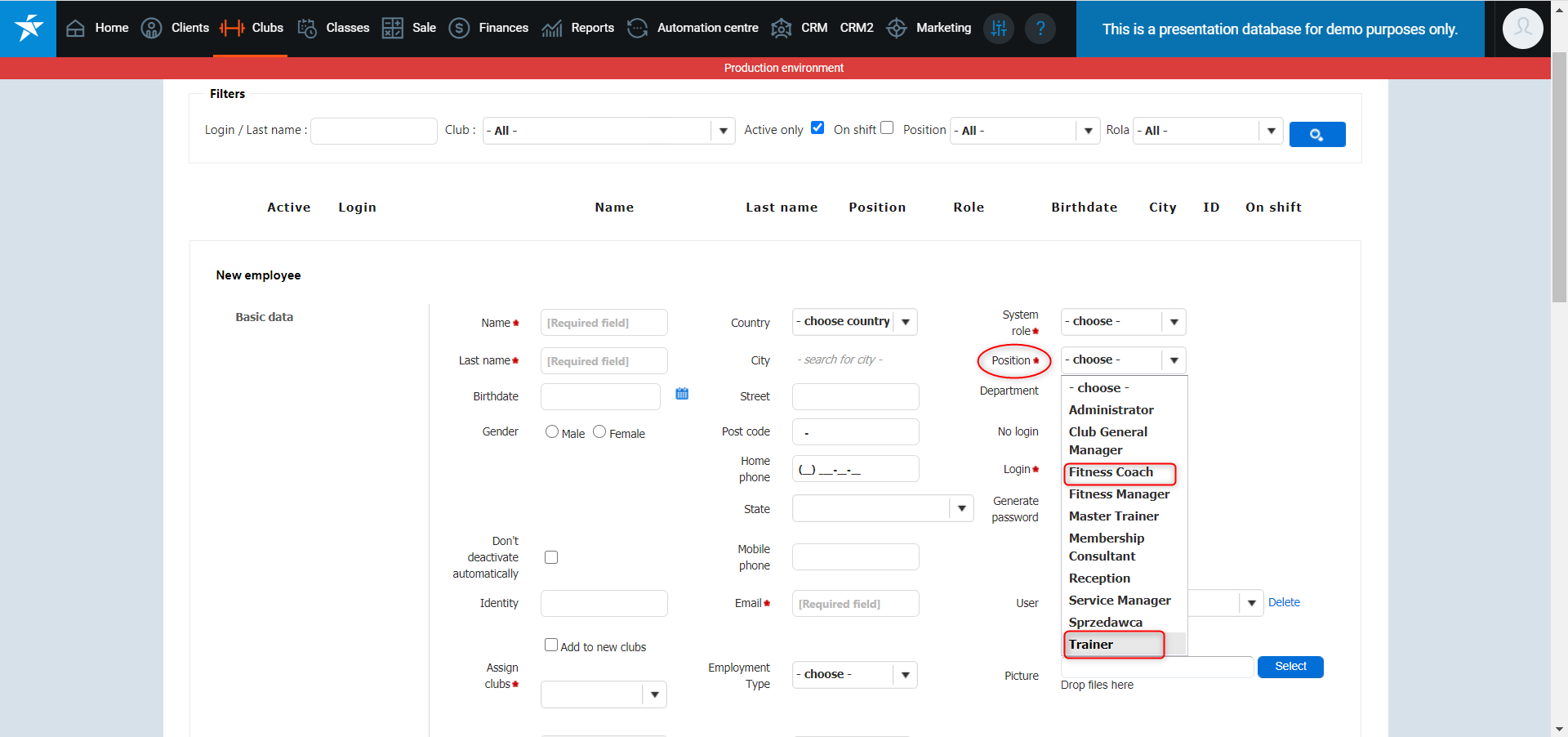1568x737 pixels.
Task: Click the blue filter search button
Action: click(1316, 134)
